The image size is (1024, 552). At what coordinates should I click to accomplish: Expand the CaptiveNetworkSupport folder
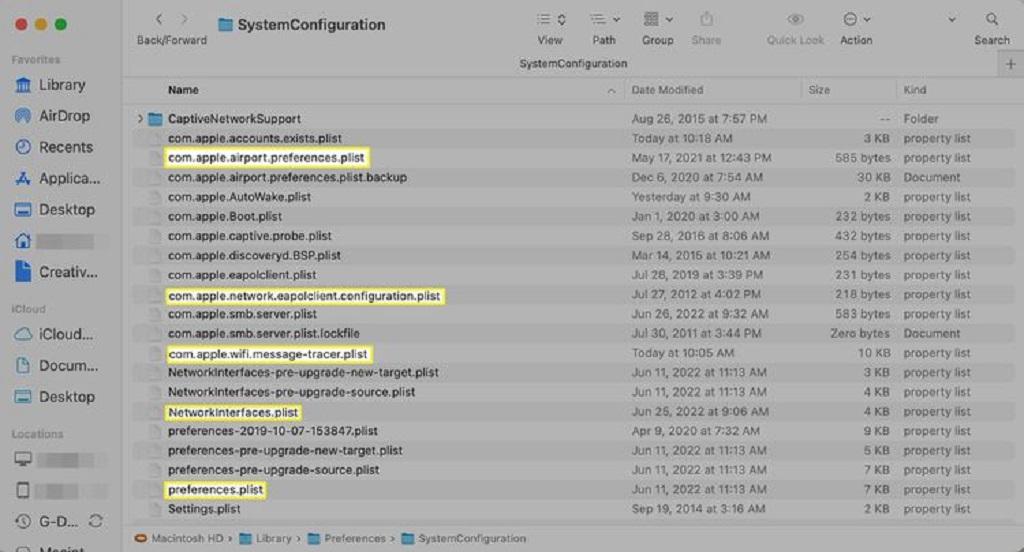pyautogui.click(x=140, y=118)
